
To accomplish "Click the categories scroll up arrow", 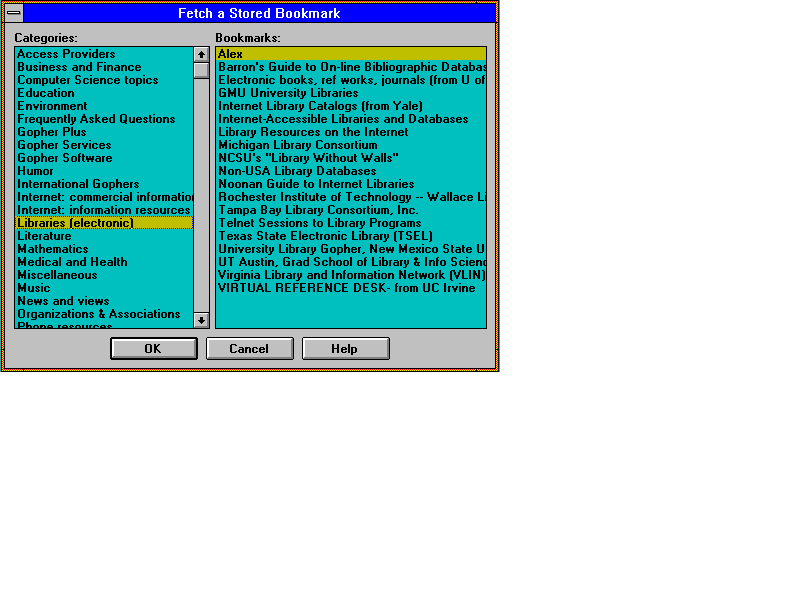I will (201, 54).
